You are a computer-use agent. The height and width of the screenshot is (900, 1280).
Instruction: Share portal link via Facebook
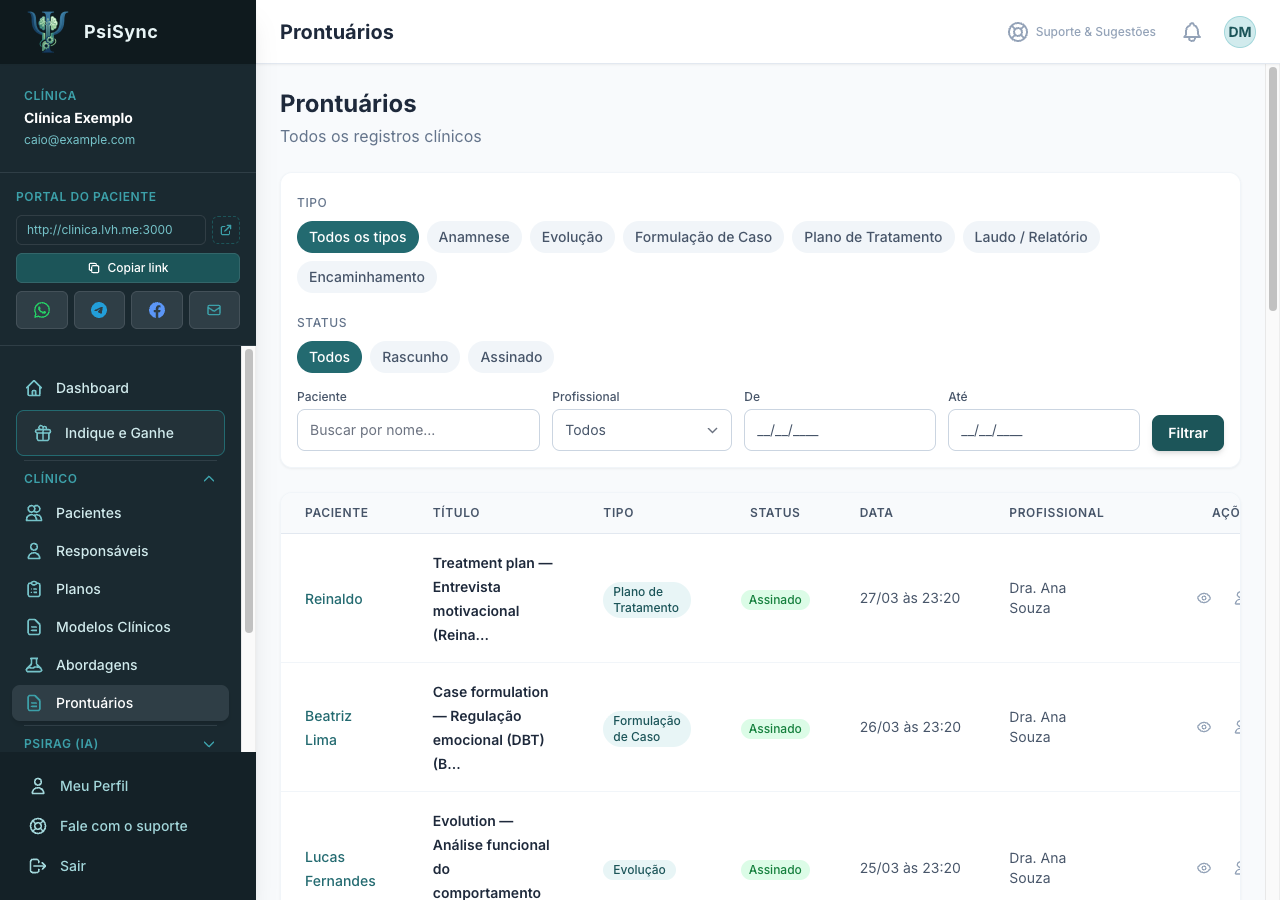pyautogui.click(x=157, y=310)
